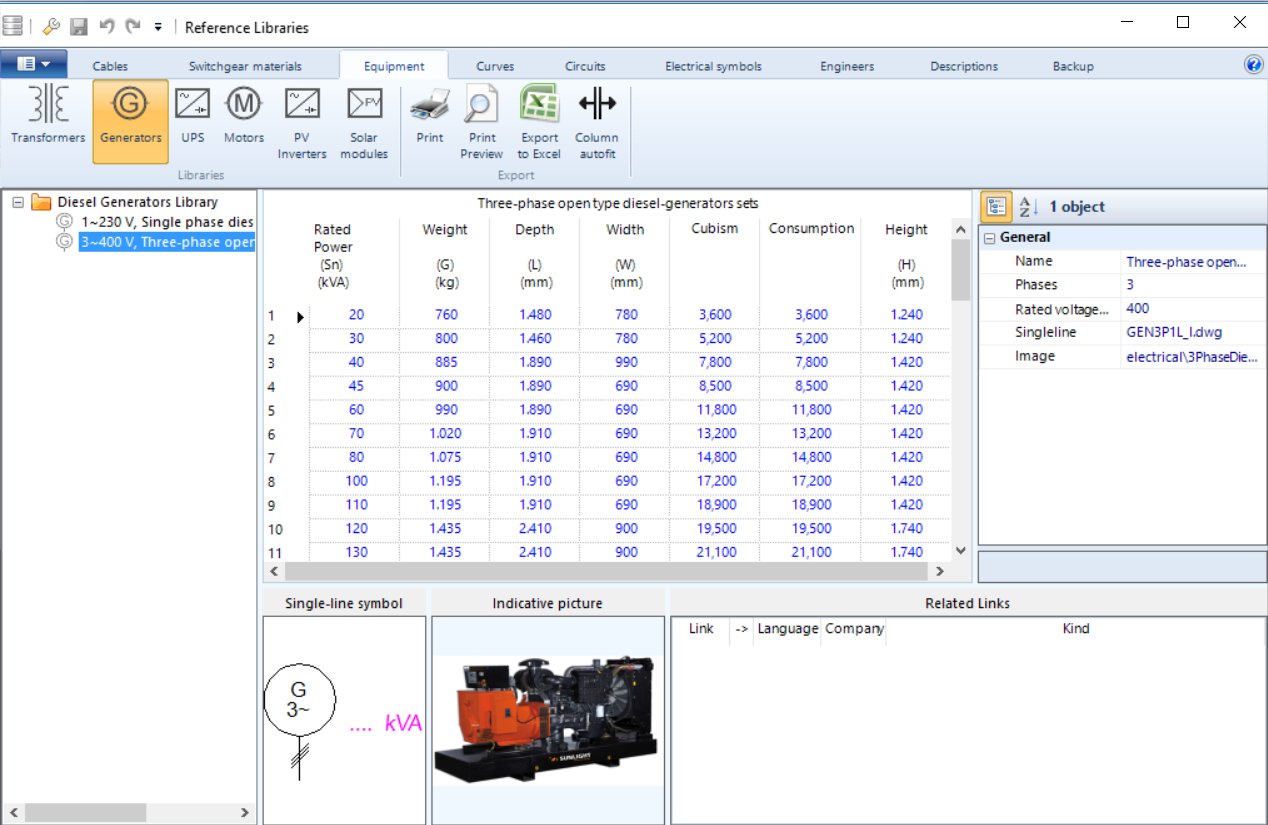Select the single phase diesel generator item

[166, 221]
